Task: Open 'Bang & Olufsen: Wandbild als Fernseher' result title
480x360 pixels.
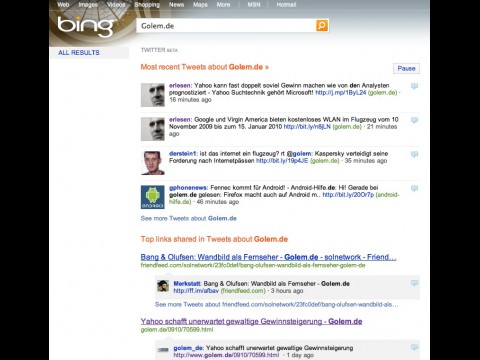Action: click(268, 257)
